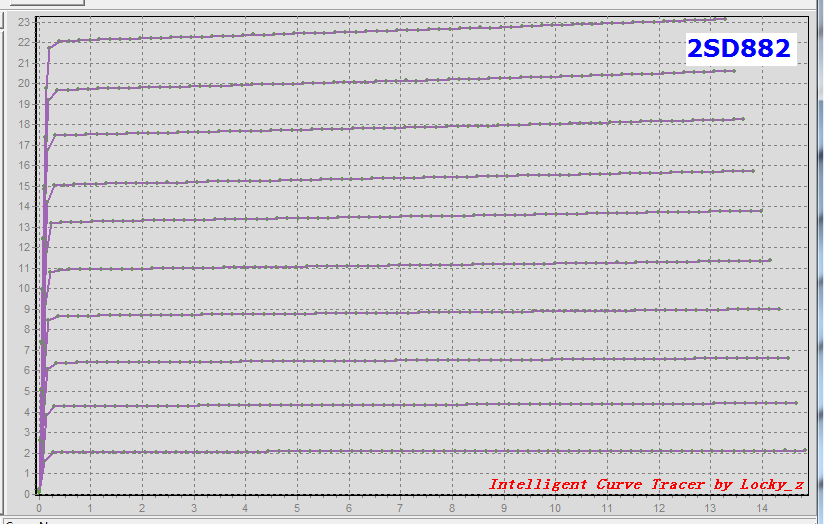Select the y-axis label 22
The height and width of the screenshot is (524, 824).
pos(24,43)
